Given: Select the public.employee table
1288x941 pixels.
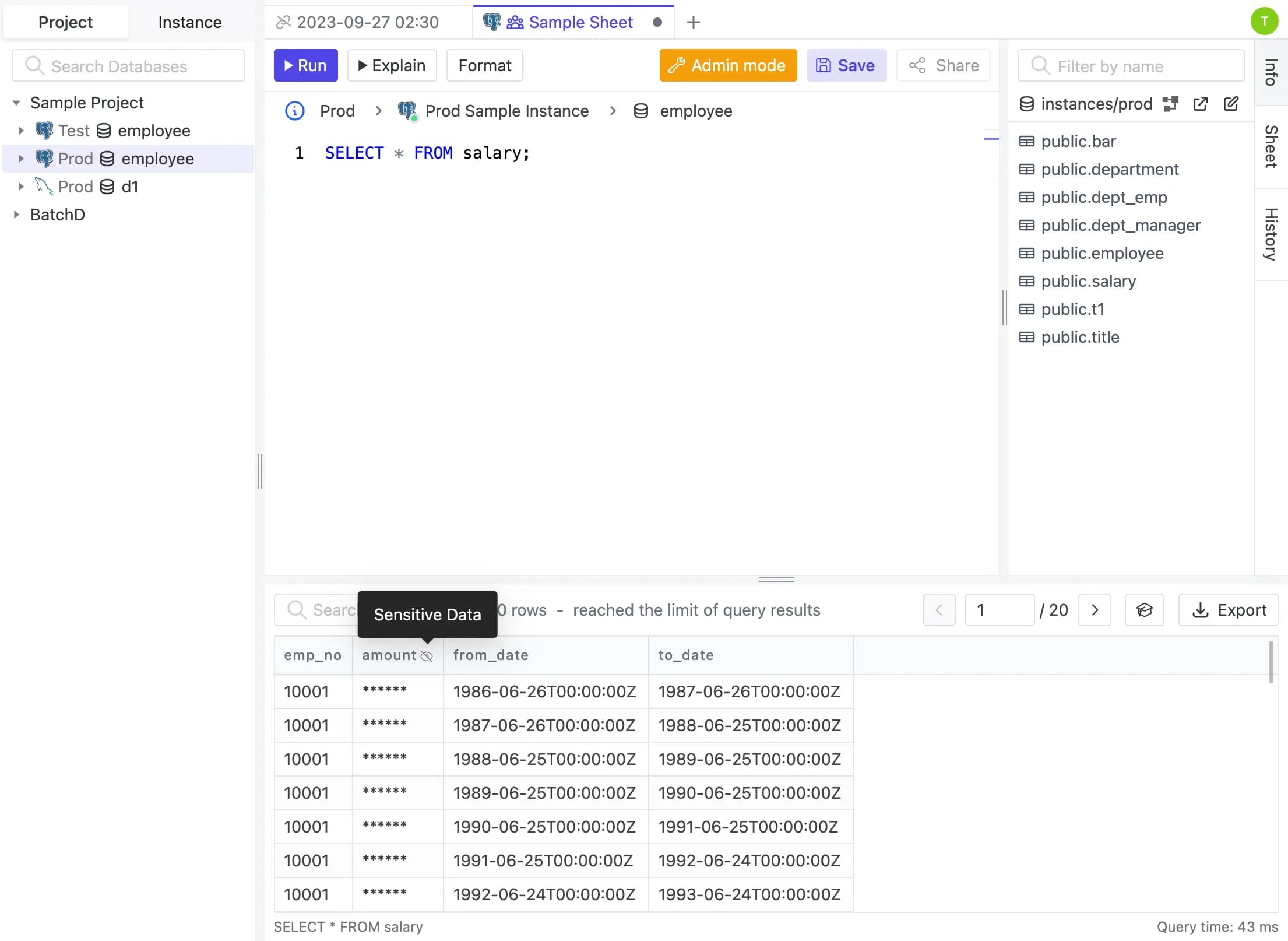Looking at the screenshot, I should click(1102, 253).
